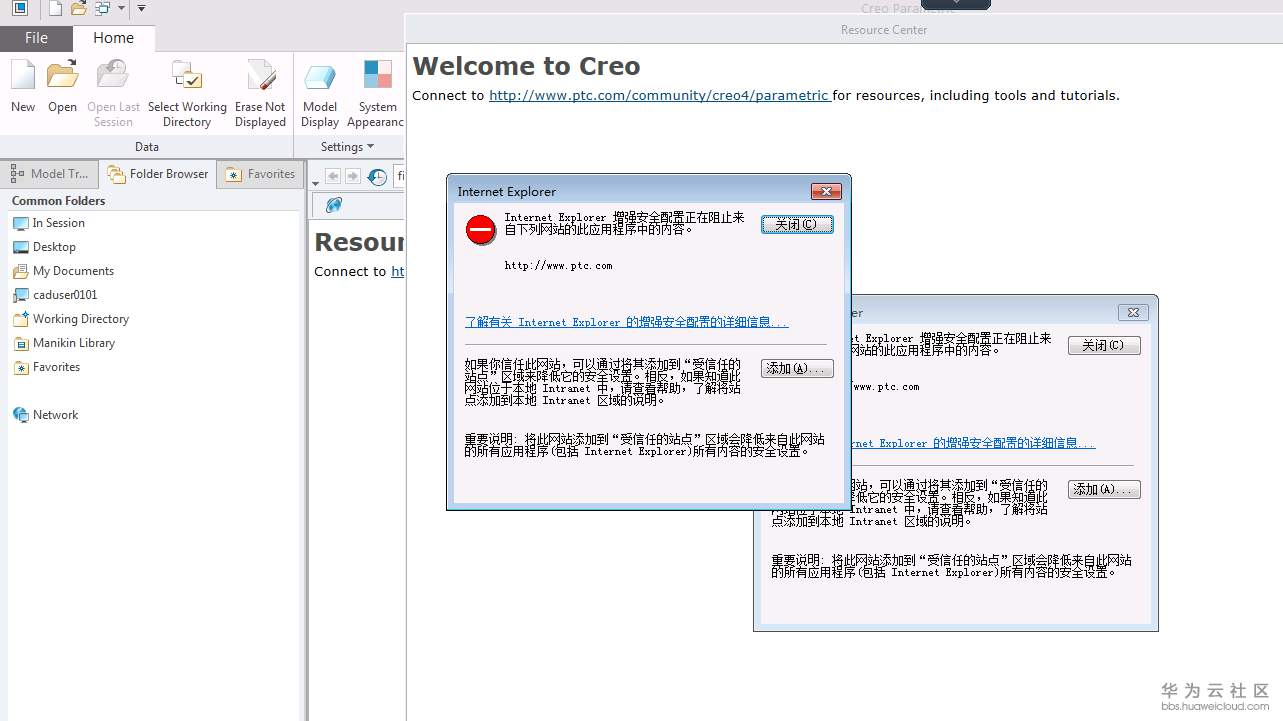
Task: Click the quick access windows icon
Action: pyautogui.click(x=102, y=9)
